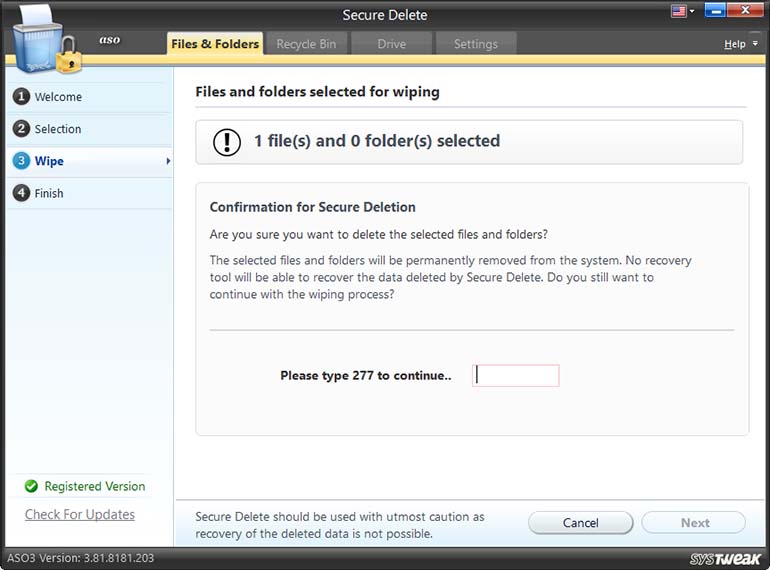Viewport: 770px width, 570px height.
Task: Click 'Files and folders selected for wiping' heading
Action: [x=317, y=92]
